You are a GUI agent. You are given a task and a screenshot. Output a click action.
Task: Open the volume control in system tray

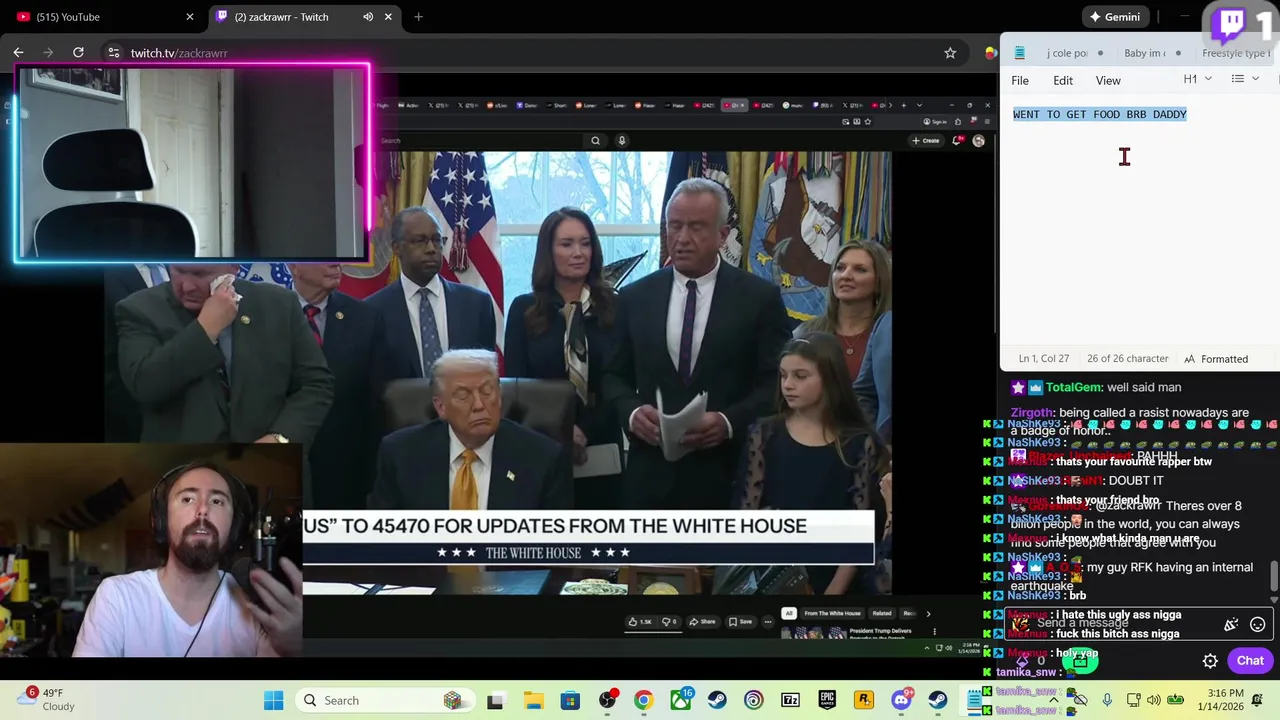tap(1154, 700)
